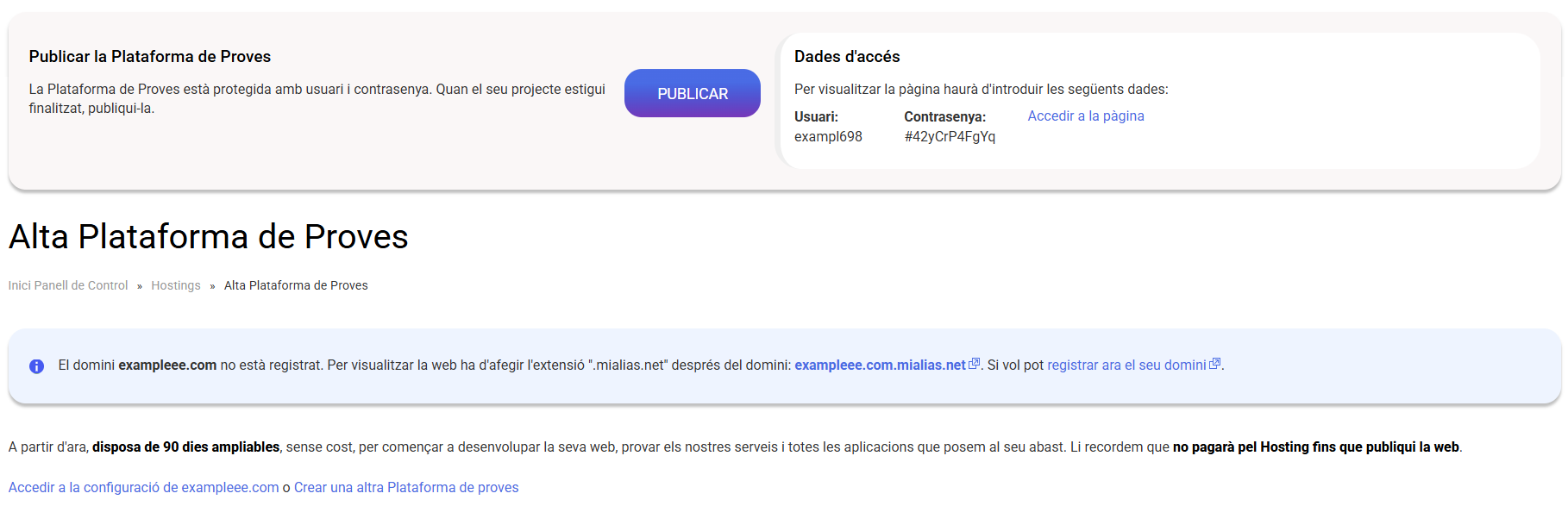Click the bold 'Contrasenya:' label
The image size is (1568, 506).
pos(944,117)
